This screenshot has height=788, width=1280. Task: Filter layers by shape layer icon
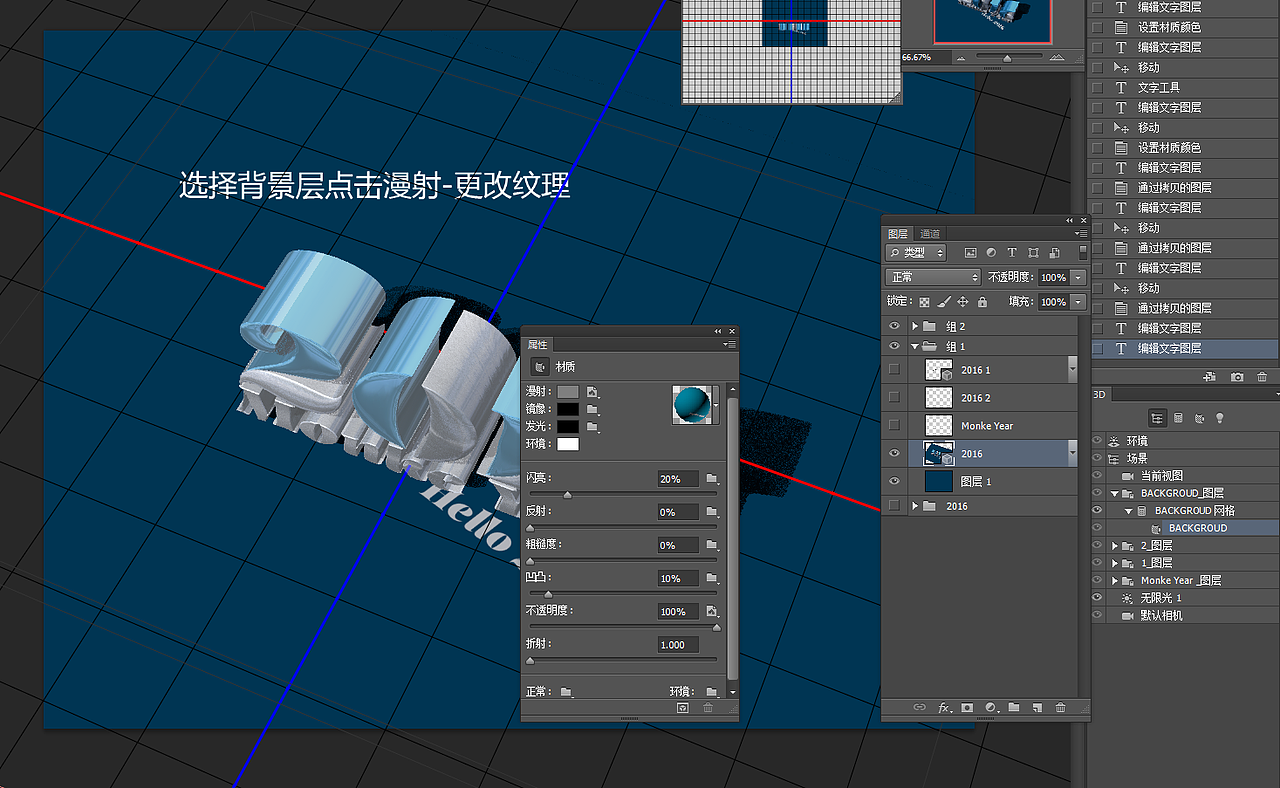(x=1033, y=253)
